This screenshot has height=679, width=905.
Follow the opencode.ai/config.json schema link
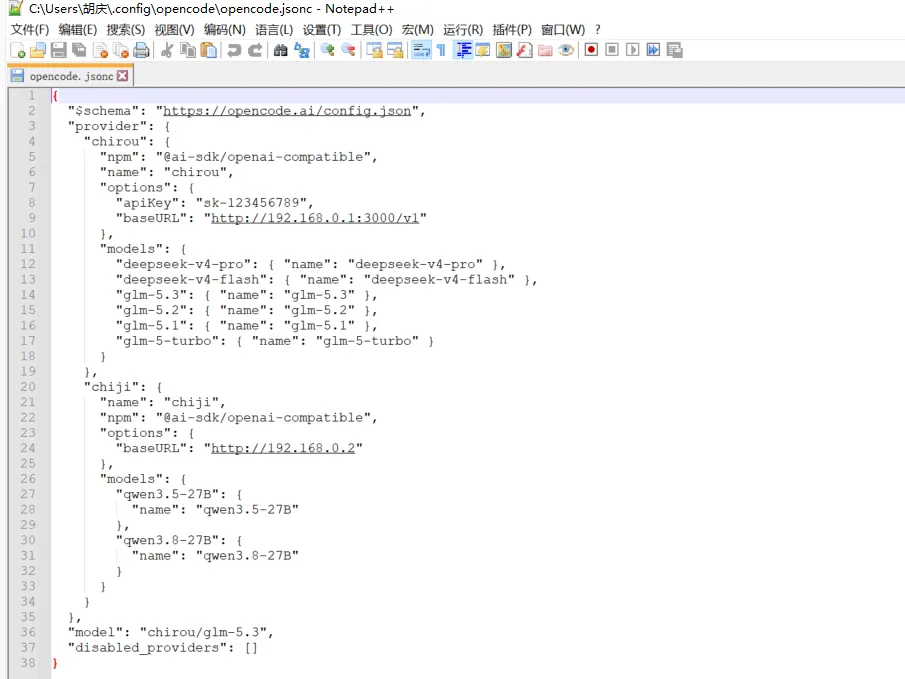click(x=287, y=111)
